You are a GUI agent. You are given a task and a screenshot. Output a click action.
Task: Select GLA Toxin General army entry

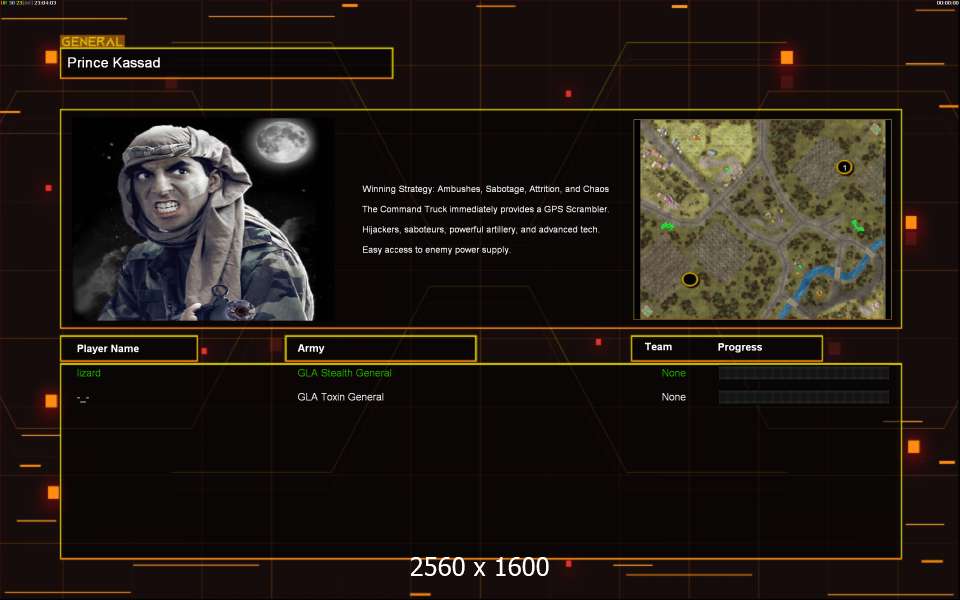(x=340, y=397)
